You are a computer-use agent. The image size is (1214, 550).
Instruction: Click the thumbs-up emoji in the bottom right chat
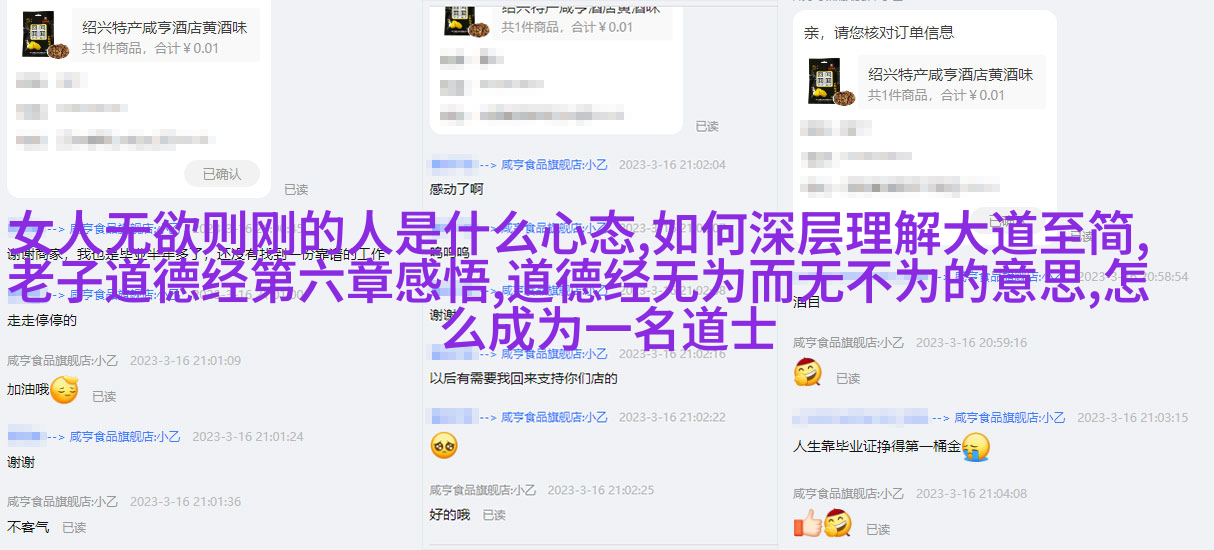[806, 521]
